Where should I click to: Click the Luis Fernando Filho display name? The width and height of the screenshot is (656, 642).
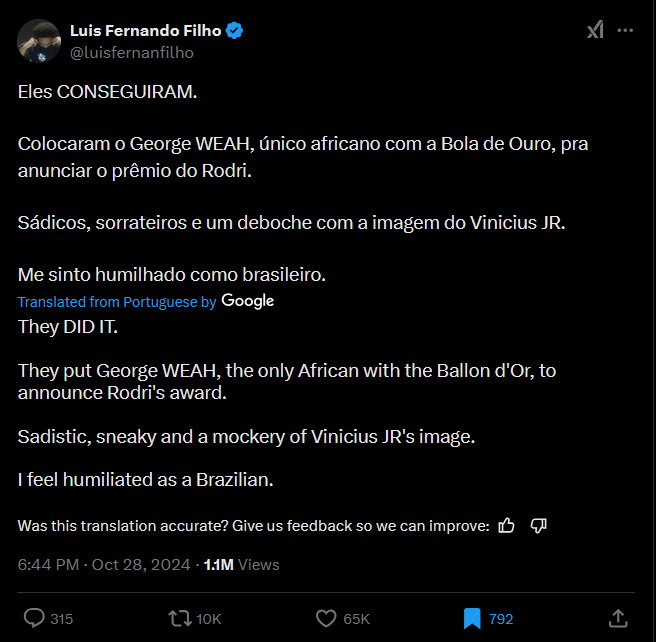point(145,31)
